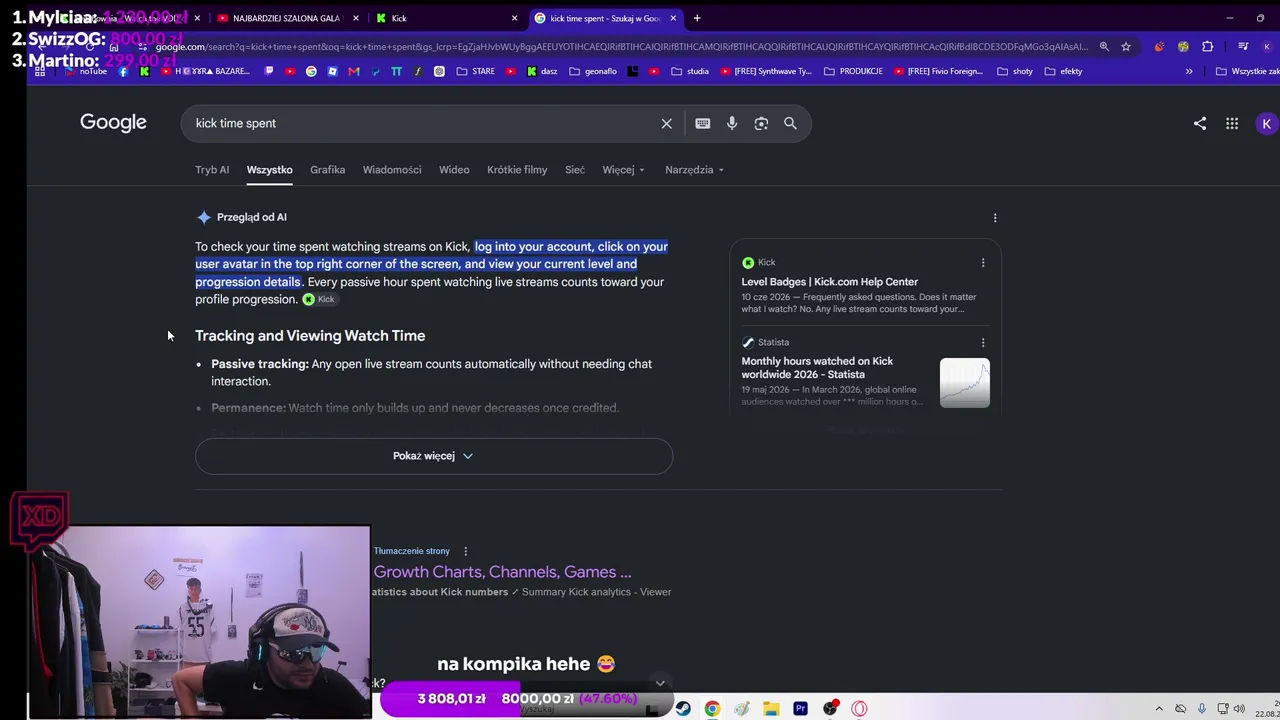
Task: Open the Krótkie filmy tab
Action: pyautogui.click(x=517, y=170)
